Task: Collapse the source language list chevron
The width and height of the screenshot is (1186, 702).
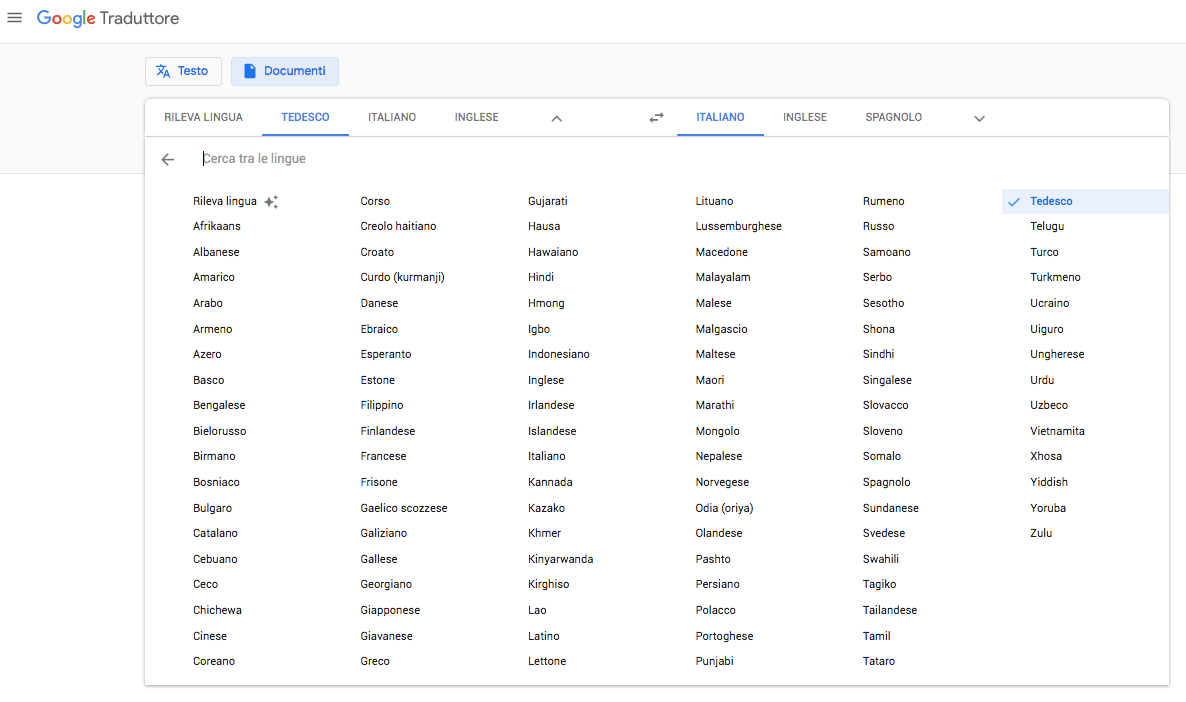Action: (557, 118)
